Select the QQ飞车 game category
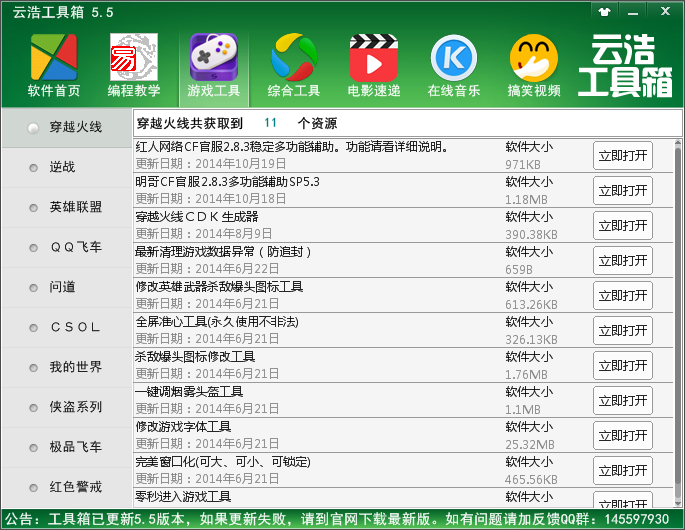The height and width of the screenshot is (530, 685). click(67, 248)
